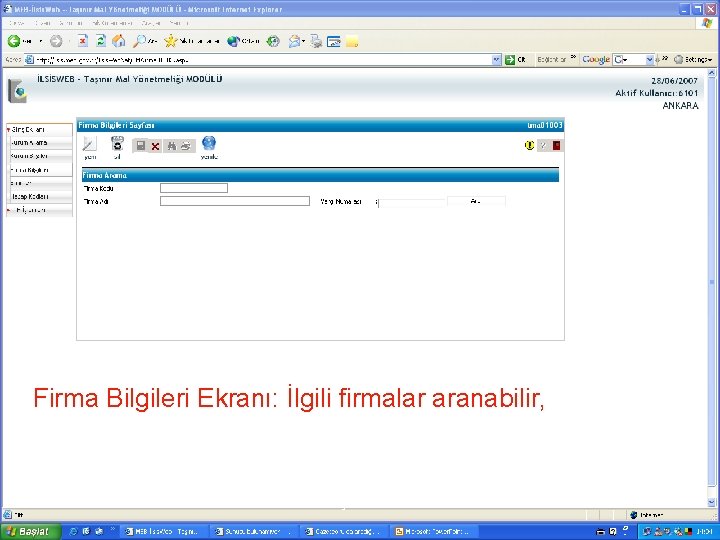The image size is (720, 540).
Task: Click the 'sil' trash bin icon
Action: (x=118, y=144)
